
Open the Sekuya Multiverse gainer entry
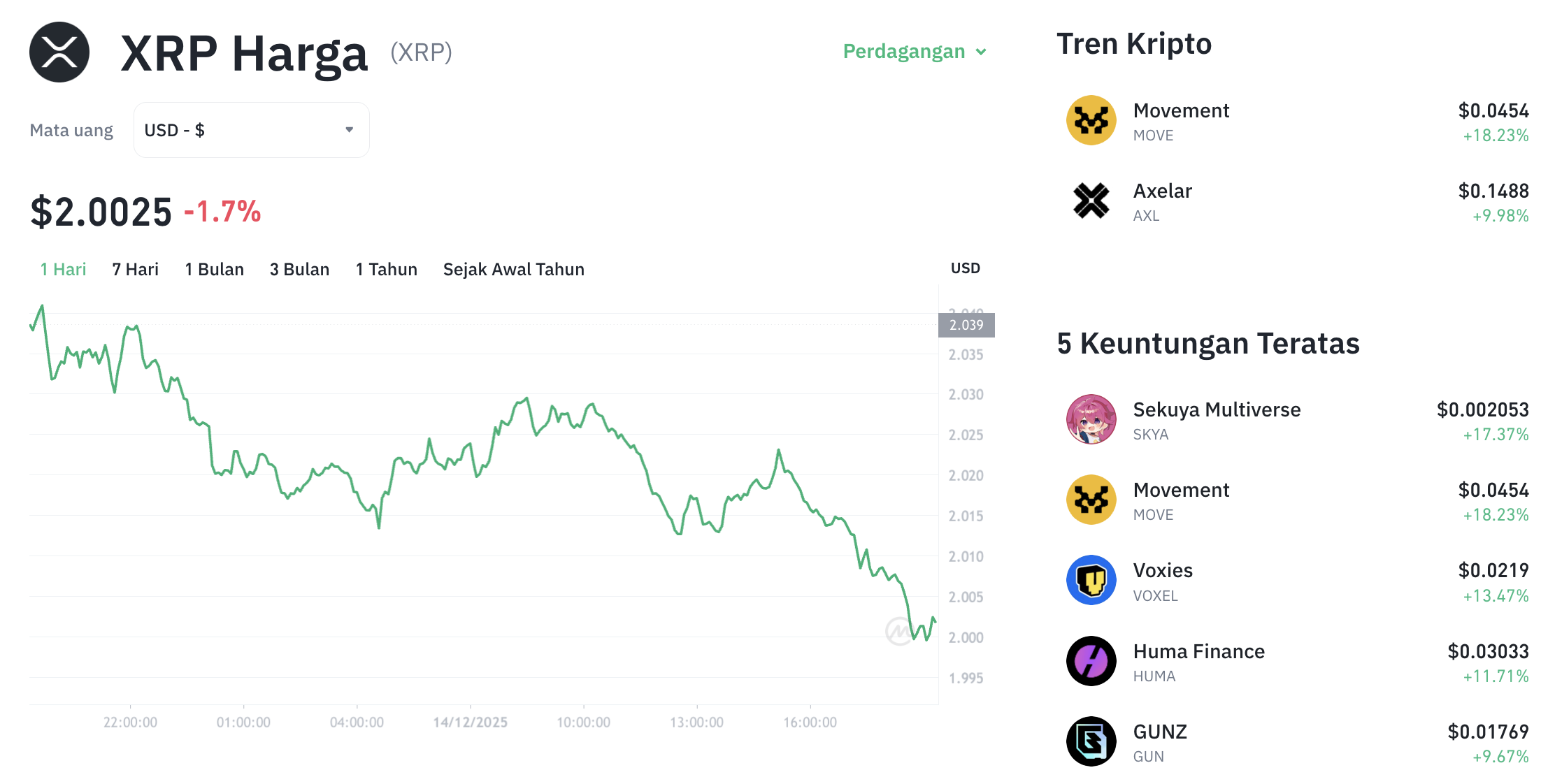coord(1218,410)
